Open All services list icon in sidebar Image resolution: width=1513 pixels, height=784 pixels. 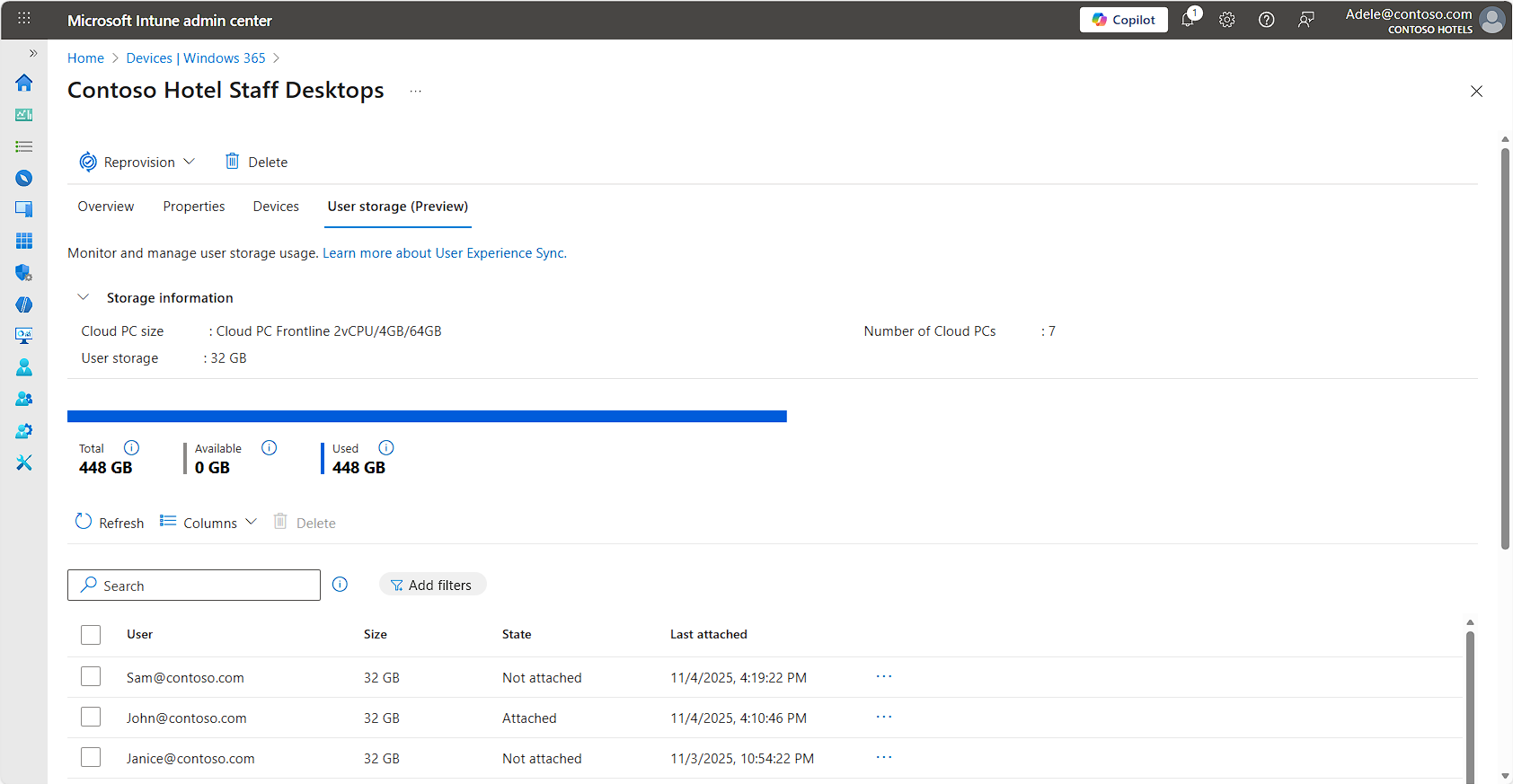coord(24,146)
